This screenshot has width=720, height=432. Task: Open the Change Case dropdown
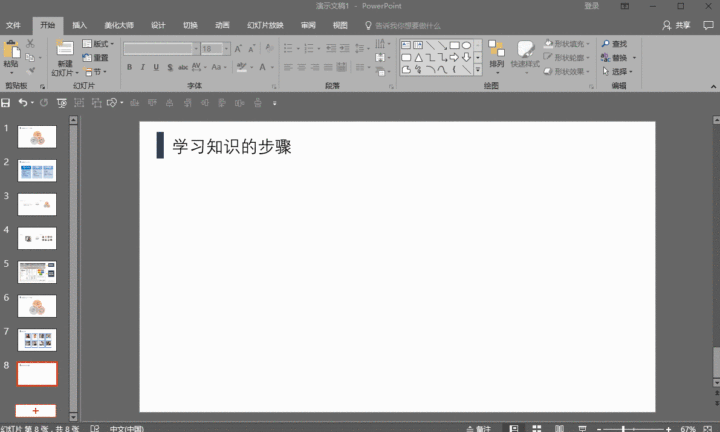pos(219,67)
